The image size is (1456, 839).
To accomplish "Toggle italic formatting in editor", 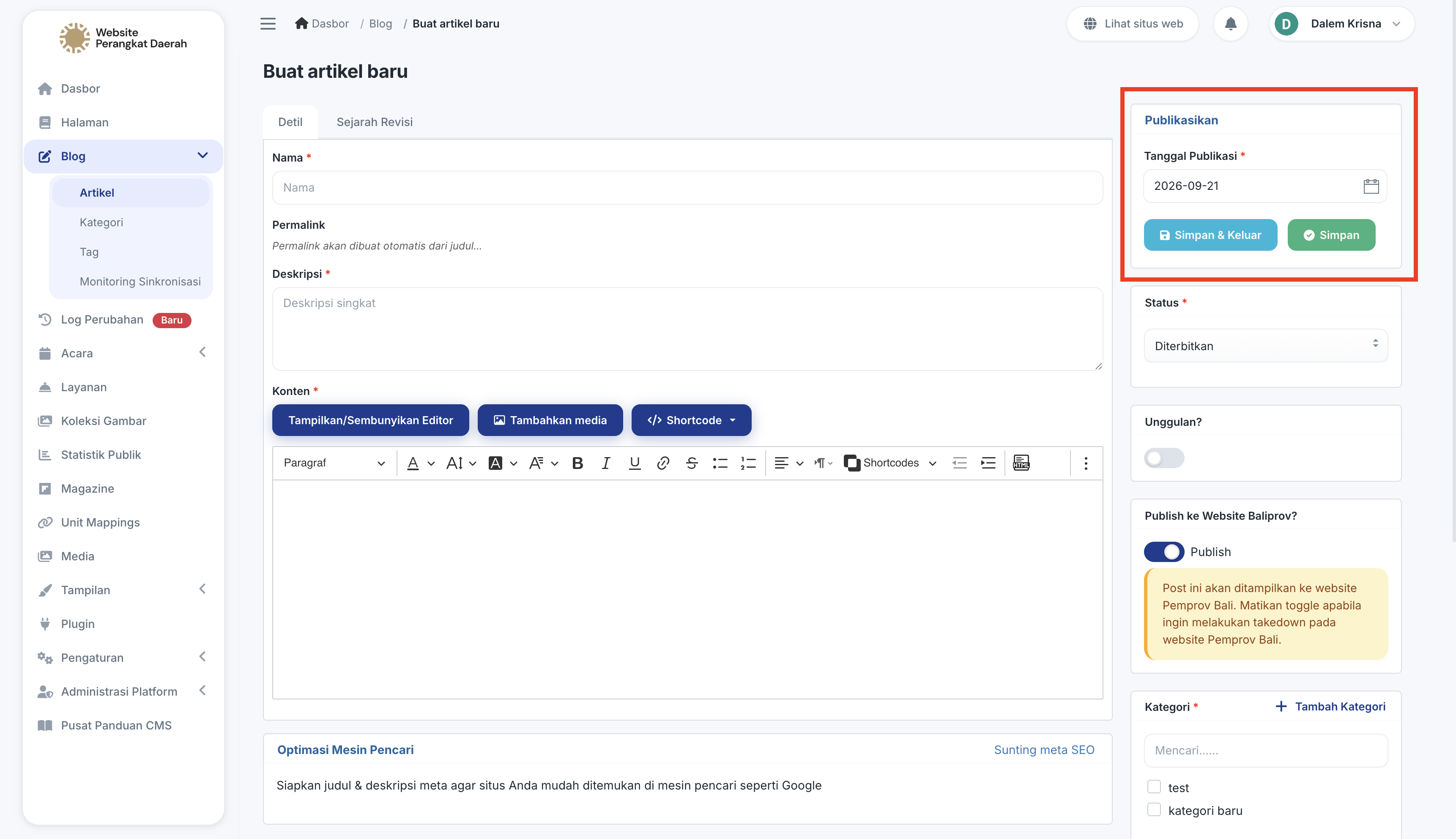I will [x=606, y=463].
